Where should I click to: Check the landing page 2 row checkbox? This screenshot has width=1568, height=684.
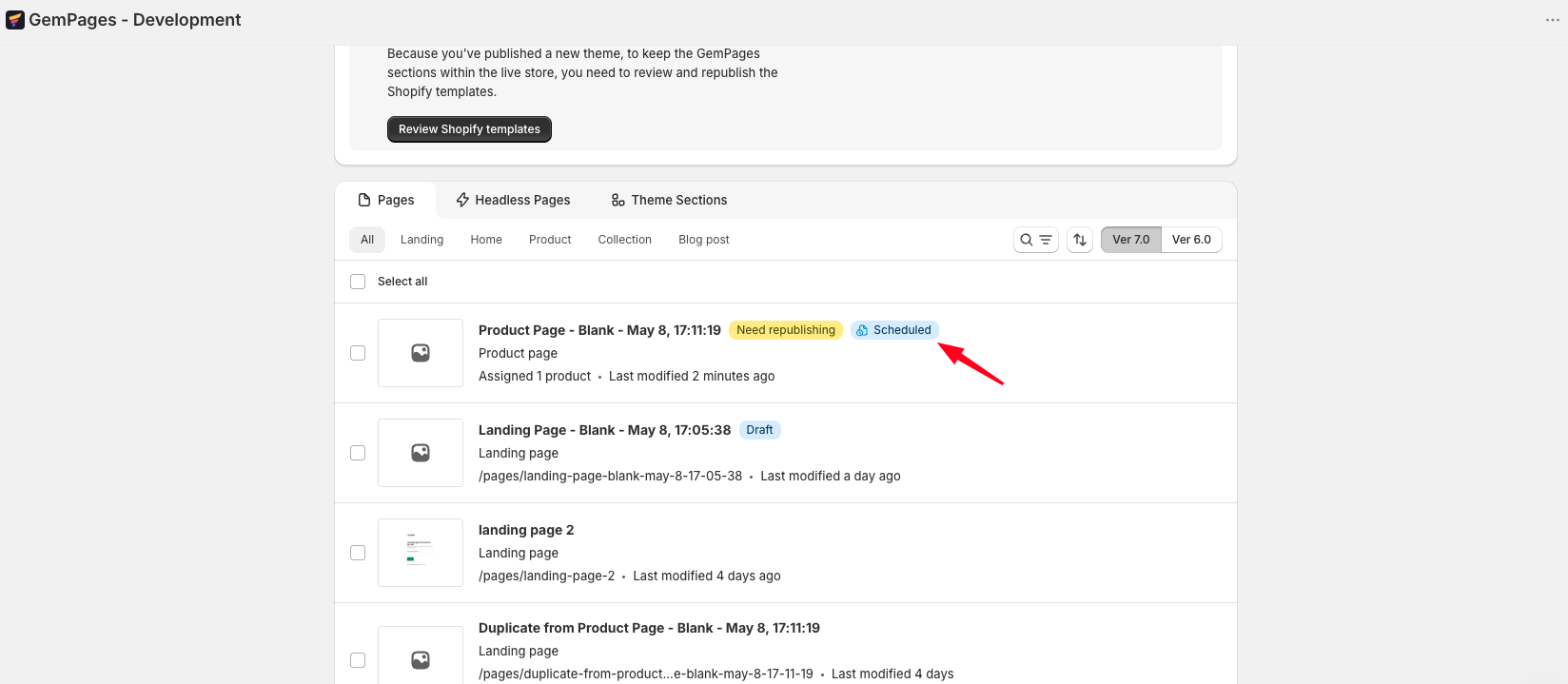[358, 553]
